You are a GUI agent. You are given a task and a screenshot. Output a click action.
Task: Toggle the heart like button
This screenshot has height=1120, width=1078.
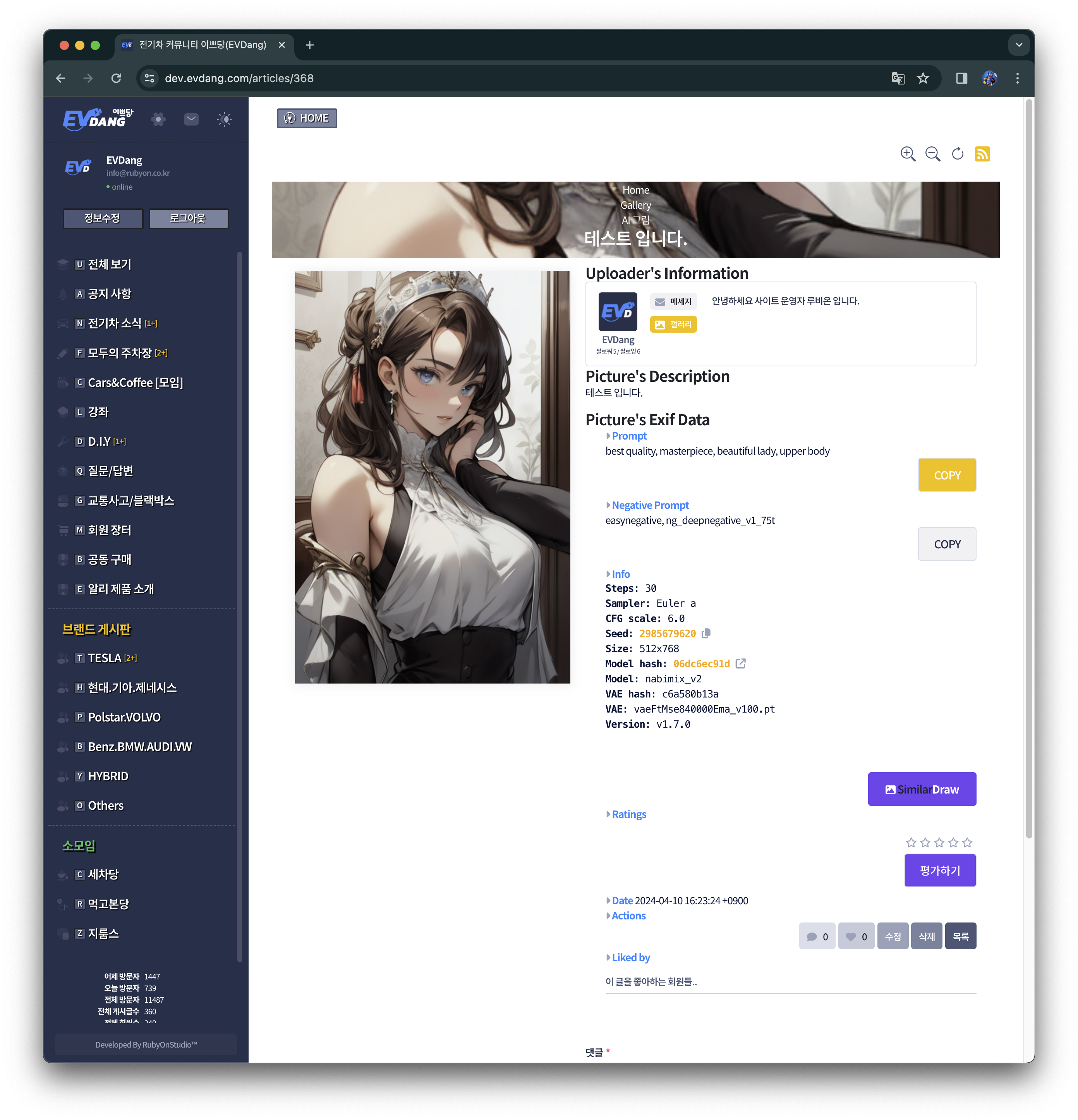(x=856, y=936)
